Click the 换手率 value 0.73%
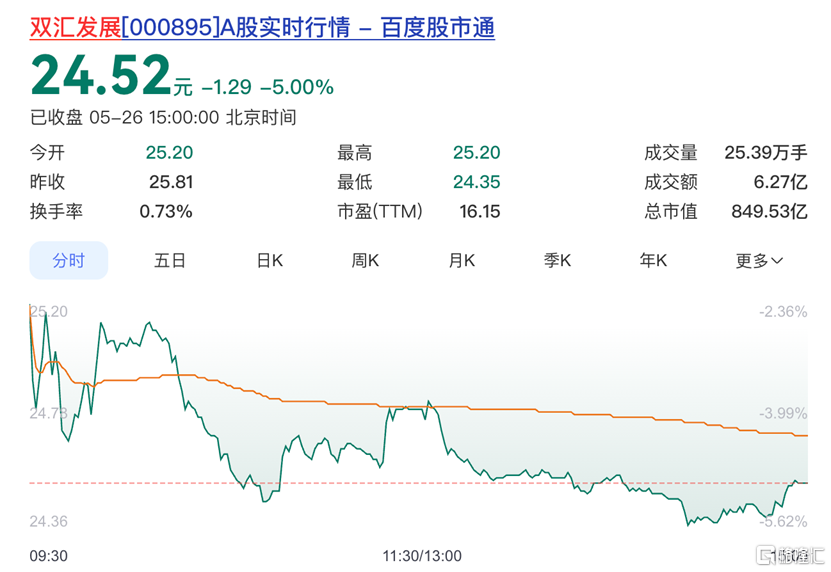The width and height of the screenshot is (831, 572). coord(166,212)
